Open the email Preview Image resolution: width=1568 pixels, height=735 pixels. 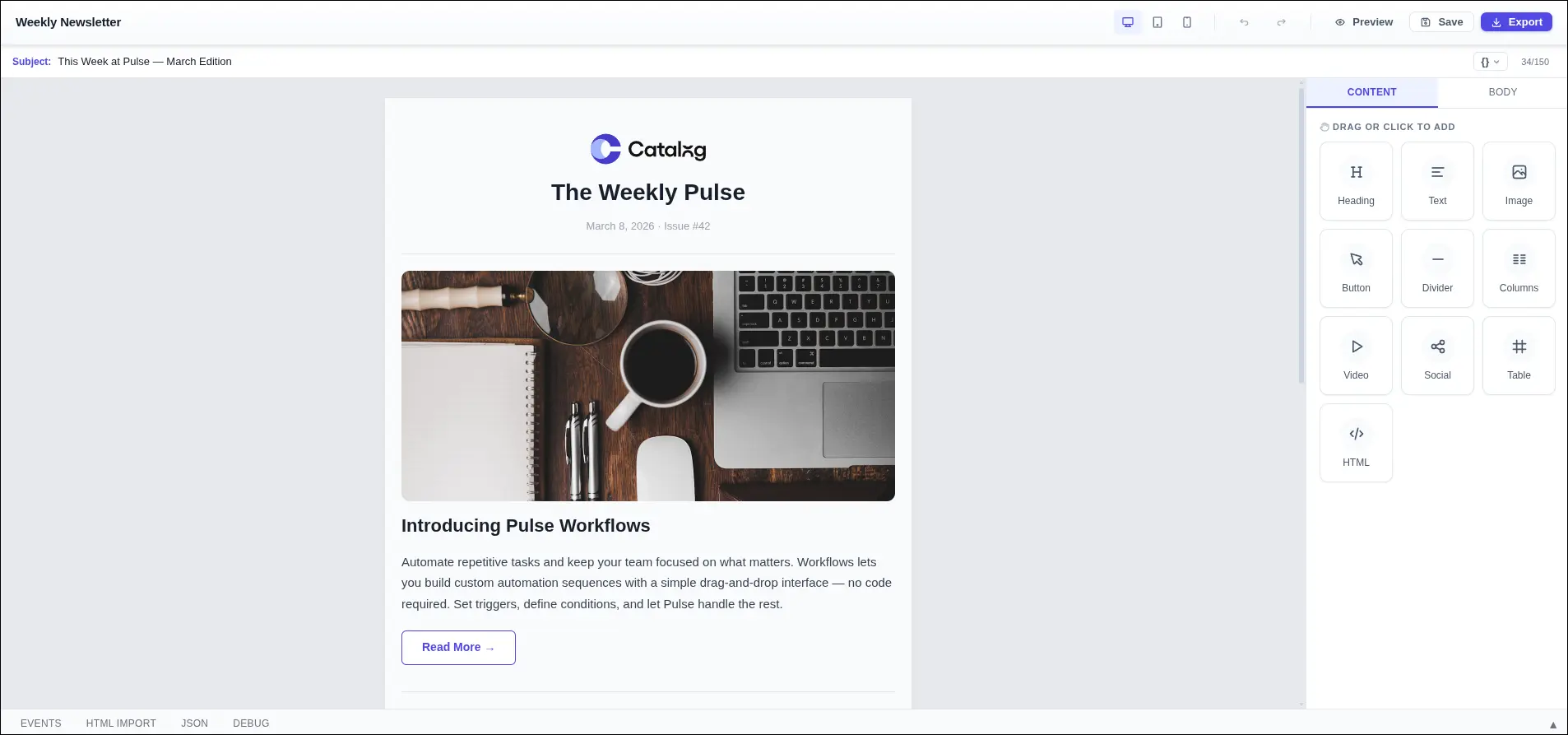point(1364,22)
